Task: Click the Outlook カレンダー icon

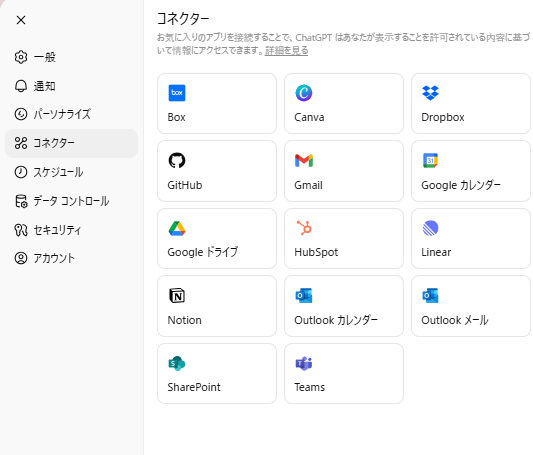Action: (304, 296)
